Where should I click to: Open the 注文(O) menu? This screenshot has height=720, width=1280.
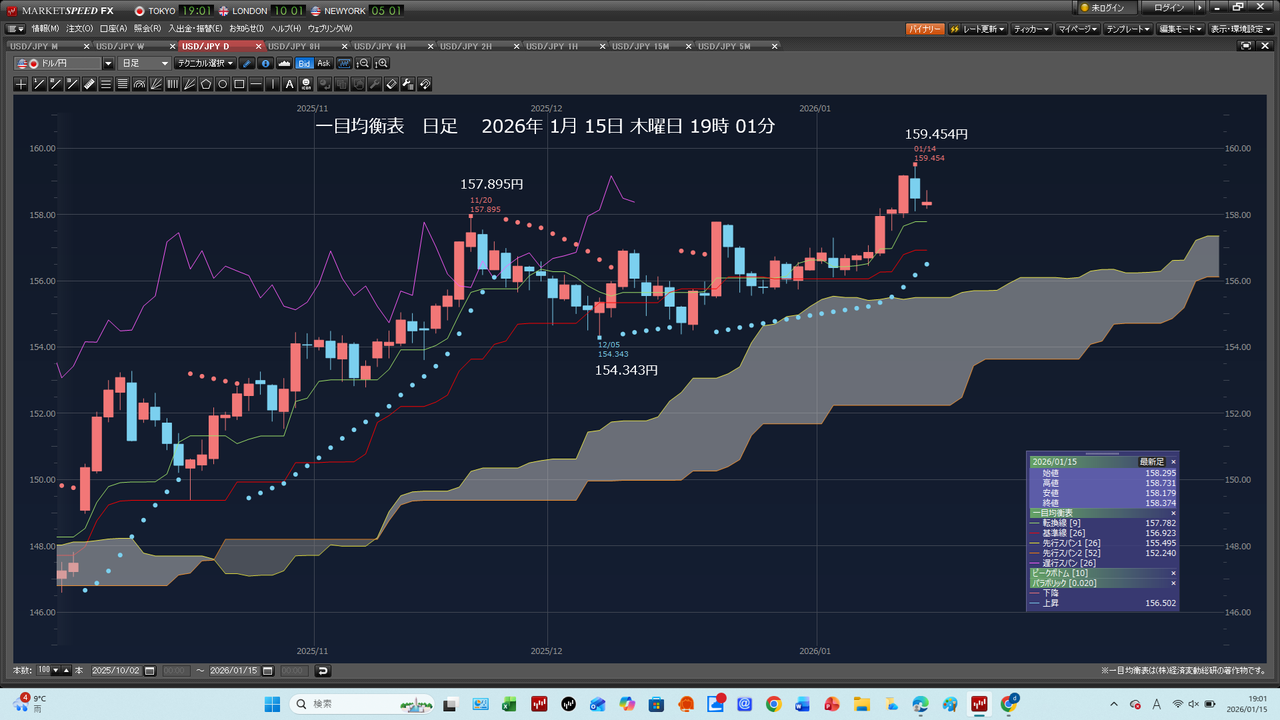coord(80,28)
